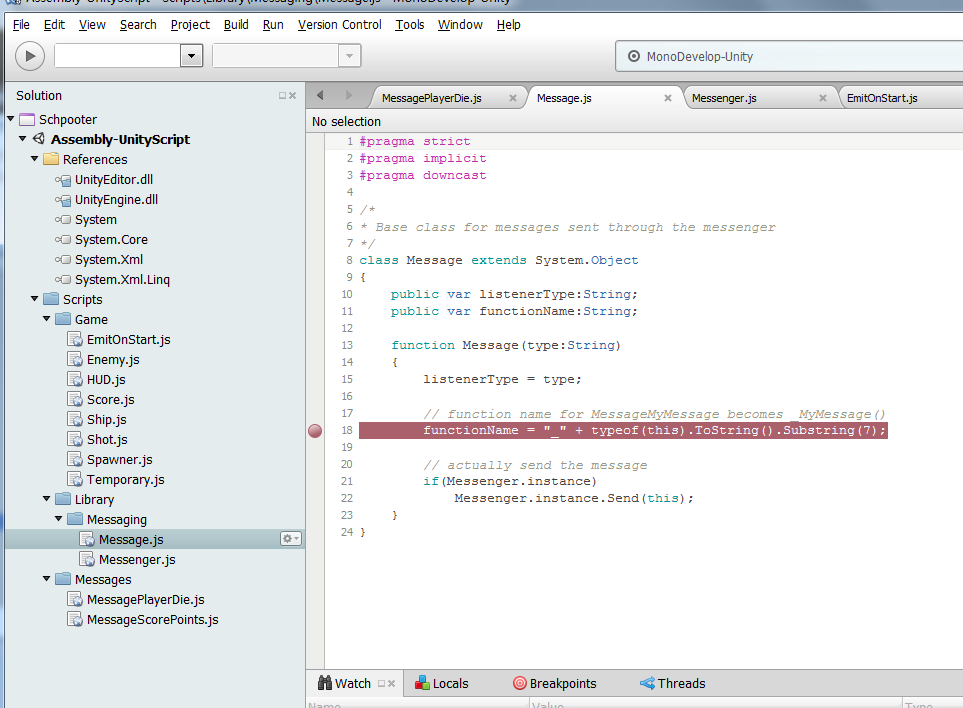This screenshot has height=708, width=963.
Task: Select Temporary.js in the tree
Action: click(x=125, y=480)
